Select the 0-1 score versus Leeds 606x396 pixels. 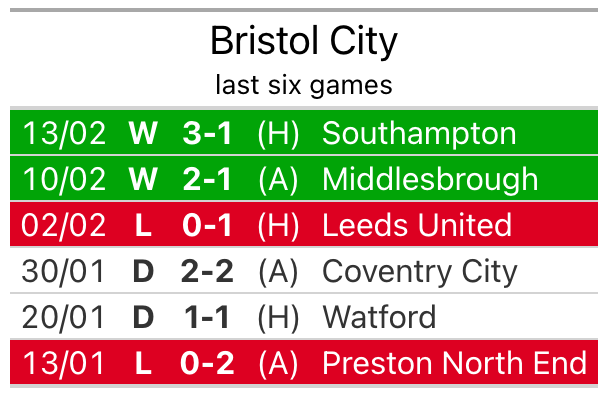click(x=207, y=225)
